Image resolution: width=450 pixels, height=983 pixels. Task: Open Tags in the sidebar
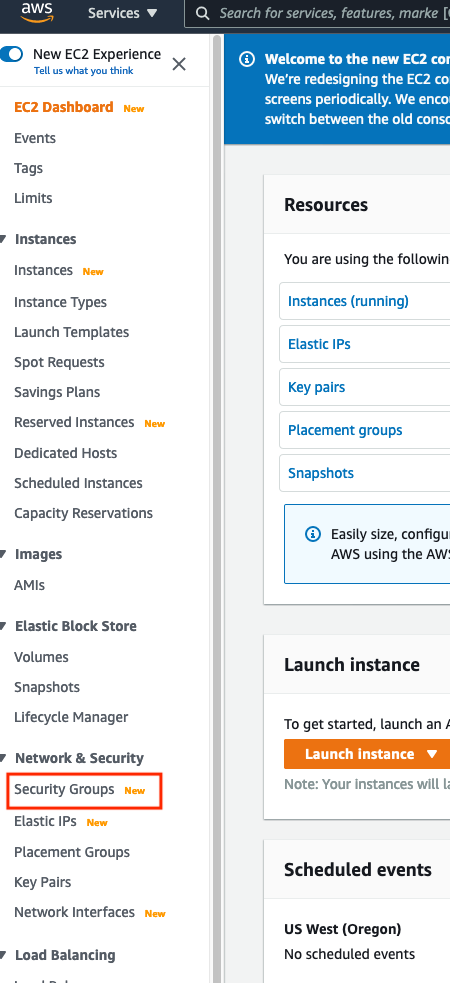click(28, 168)
